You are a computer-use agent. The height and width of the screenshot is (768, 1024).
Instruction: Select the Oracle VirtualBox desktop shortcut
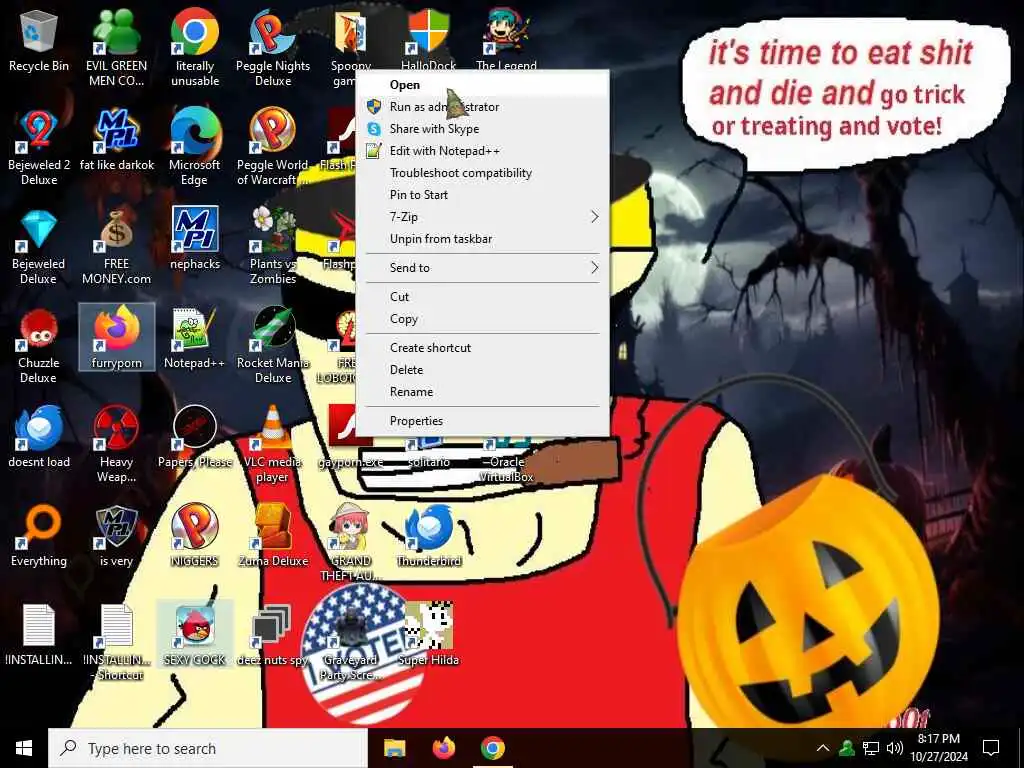coord(507,460)
